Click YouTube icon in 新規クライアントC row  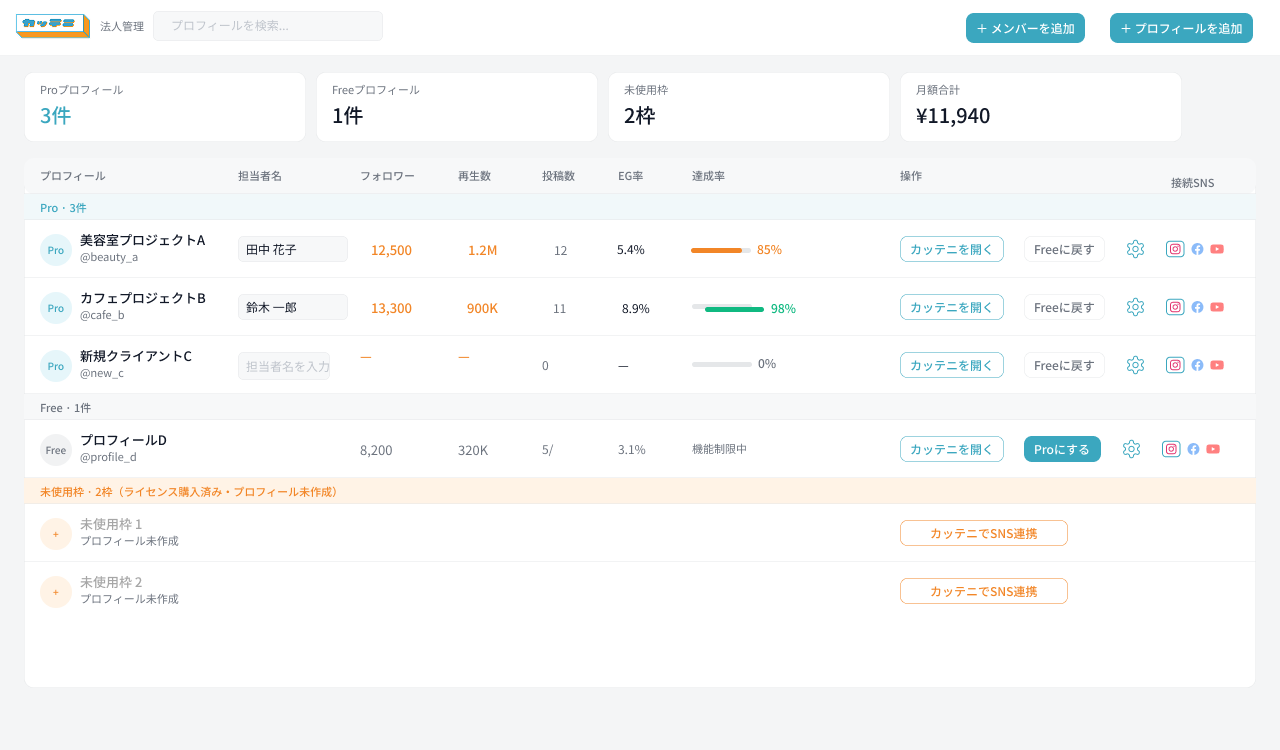1217,365
